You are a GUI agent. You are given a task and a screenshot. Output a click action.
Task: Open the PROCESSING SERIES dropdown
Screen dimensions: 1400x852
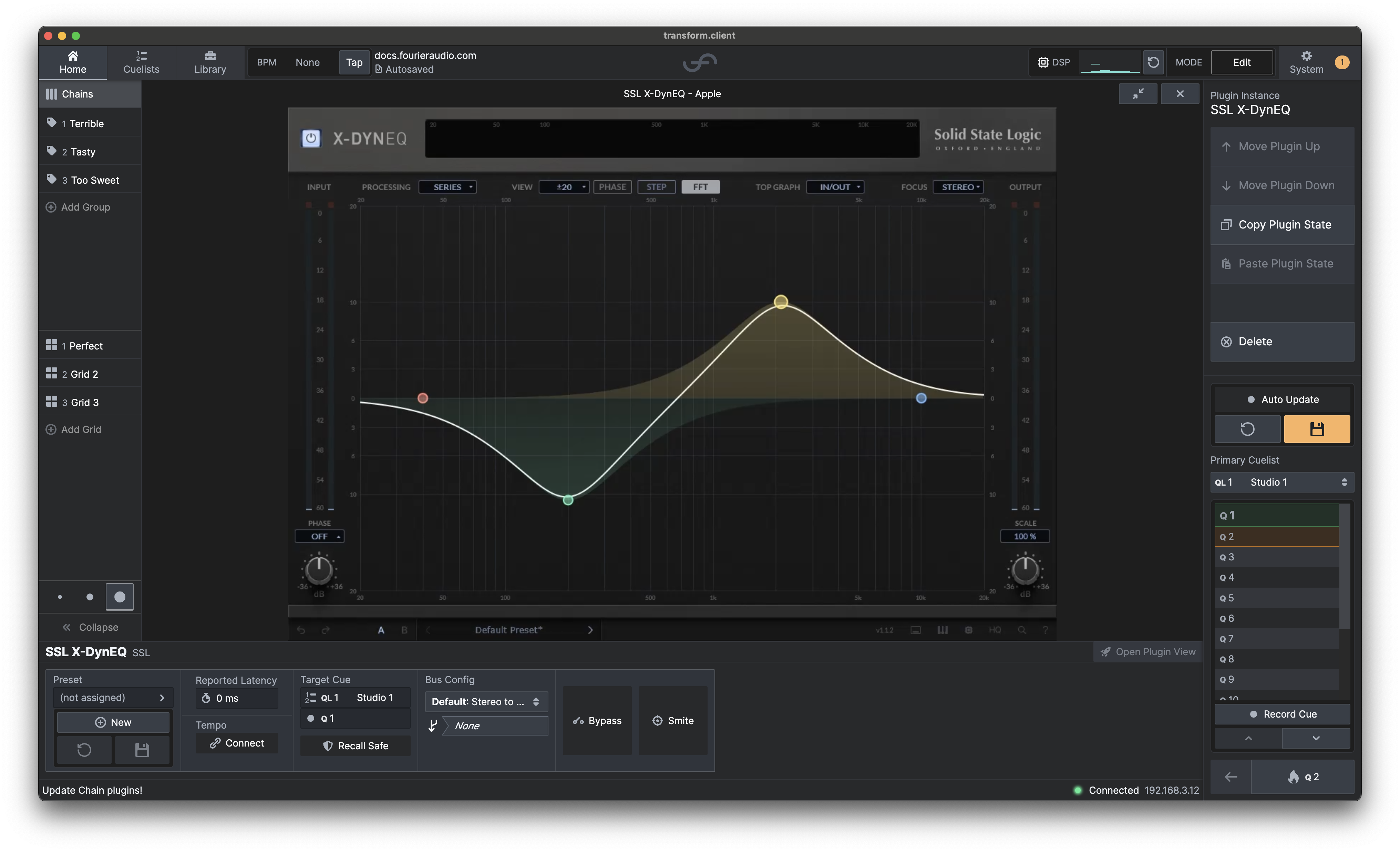pyautogui.click(x=447, y=187)
